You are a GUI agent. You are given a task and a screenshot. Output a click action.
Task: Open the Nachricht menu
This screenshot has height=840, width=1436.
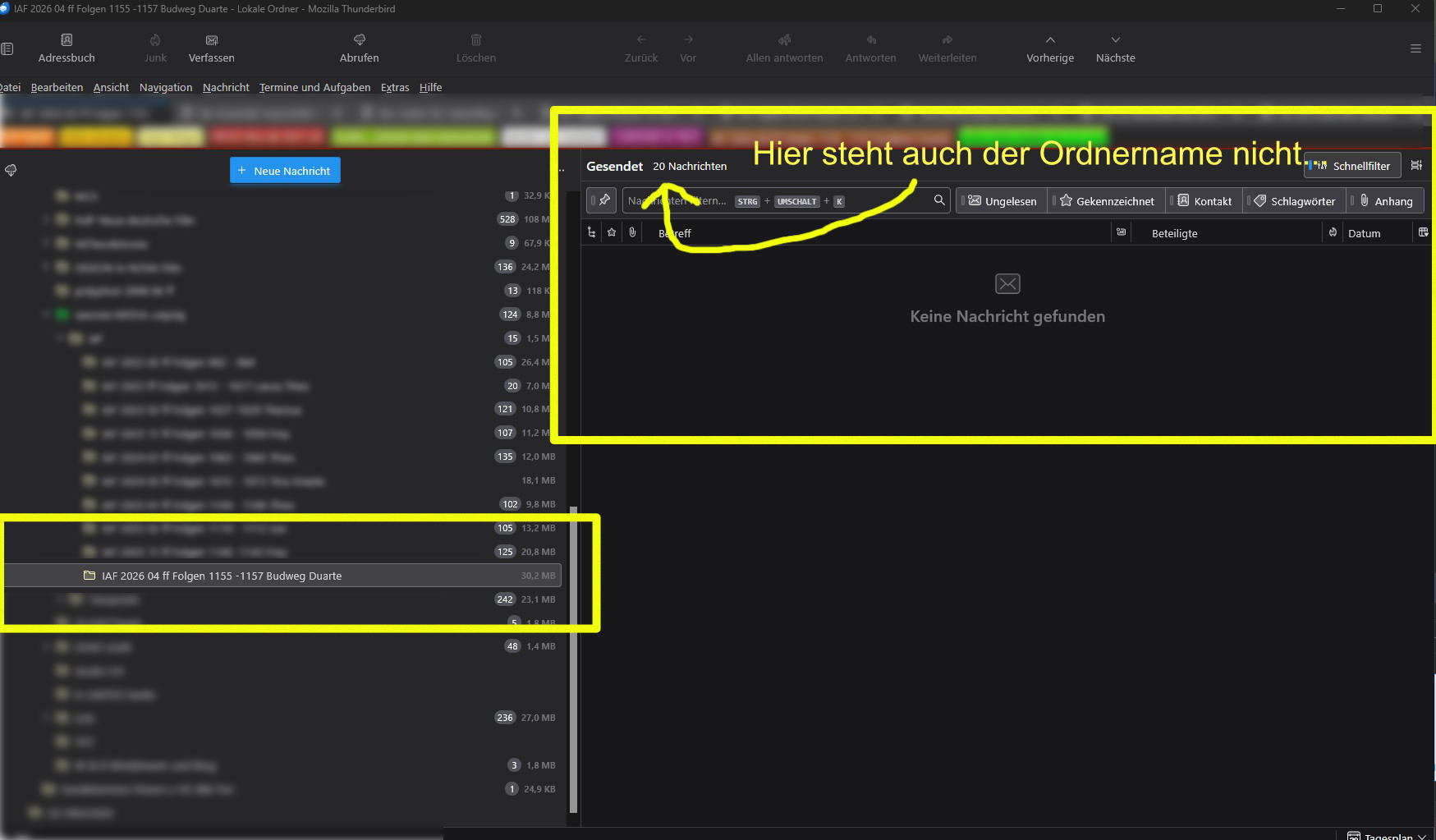point(226,88)
